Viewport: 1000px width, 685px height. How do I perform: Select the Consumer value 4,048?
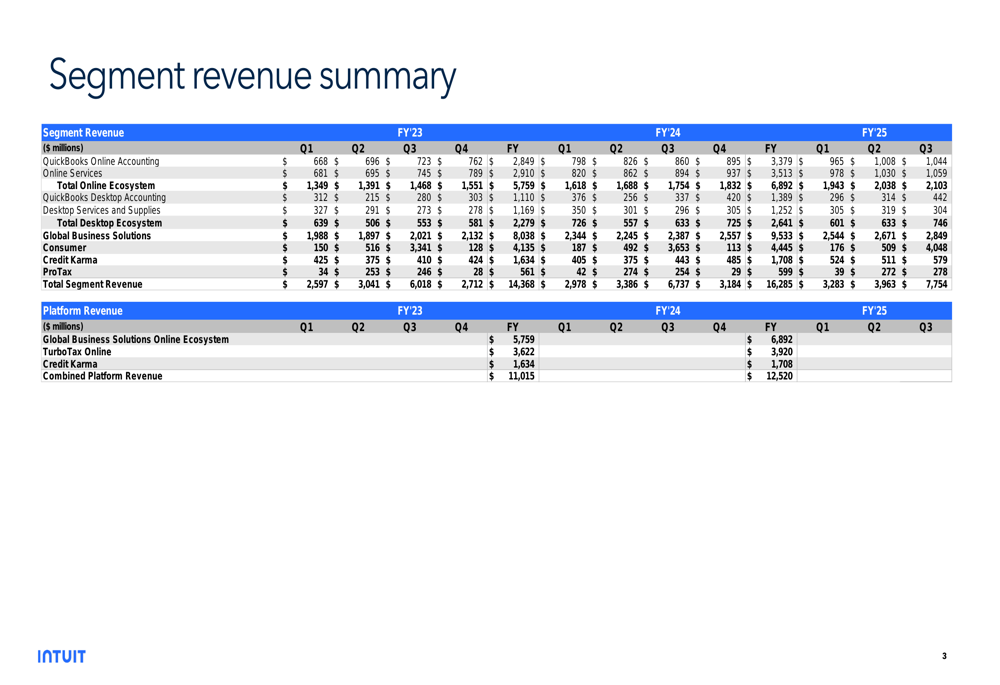tap(936, 247)
